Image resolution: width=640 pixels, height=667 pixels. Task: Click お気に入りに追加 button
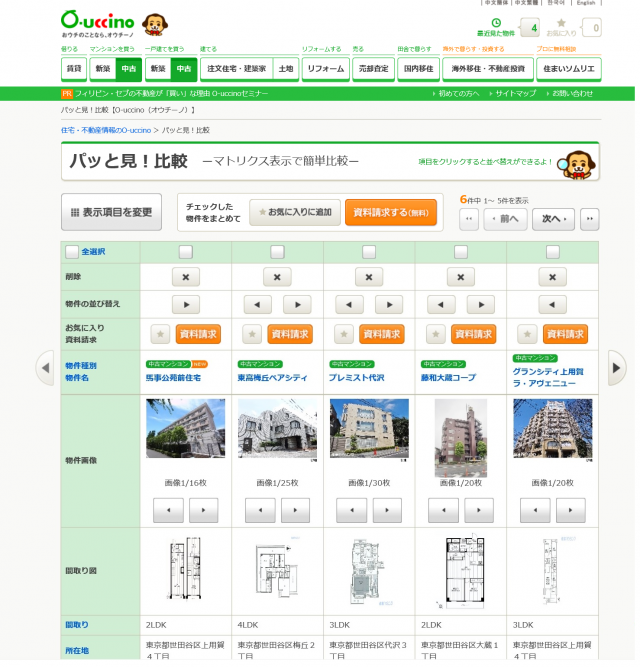pyautogui.click(x=297, y=214)
